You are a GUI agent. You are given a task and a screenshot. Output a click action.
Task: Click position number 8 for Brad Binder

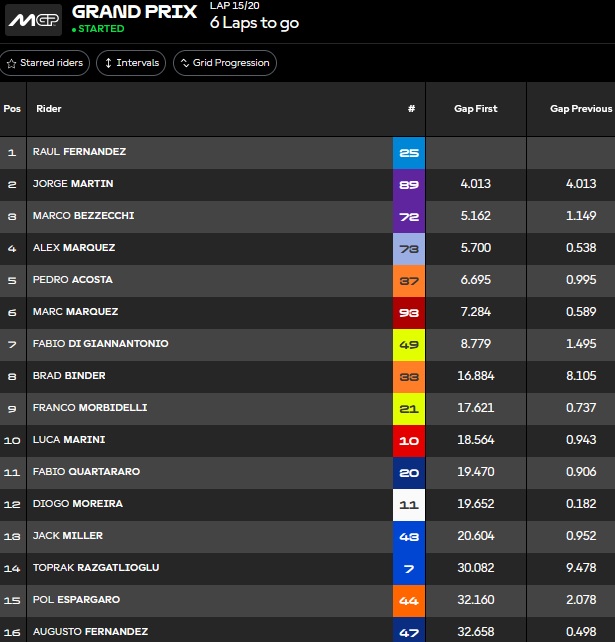[x=12, y=376]
